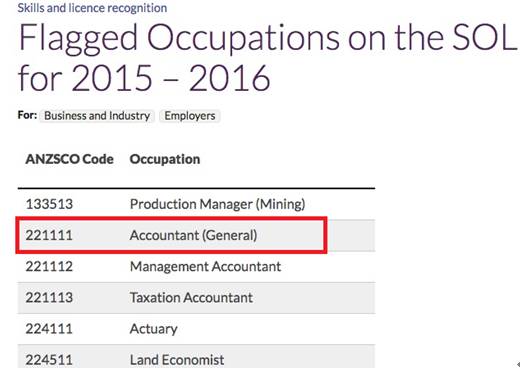Select the Actuary occupation row
Viewport: 520px width, 368px height.
coord(196,329)
